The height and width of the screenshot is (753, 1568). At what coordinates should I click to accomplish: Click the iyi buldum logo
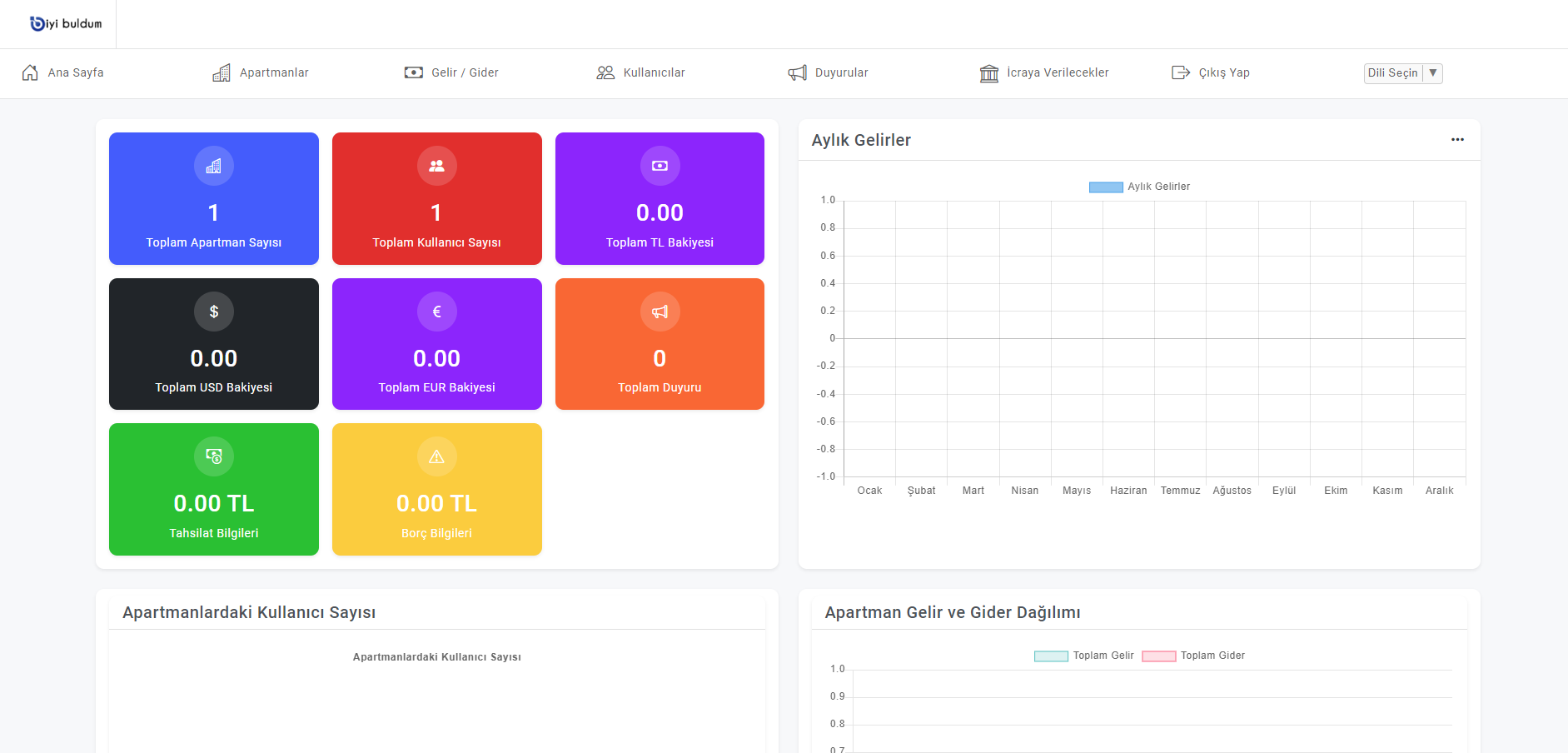[66, 24]
